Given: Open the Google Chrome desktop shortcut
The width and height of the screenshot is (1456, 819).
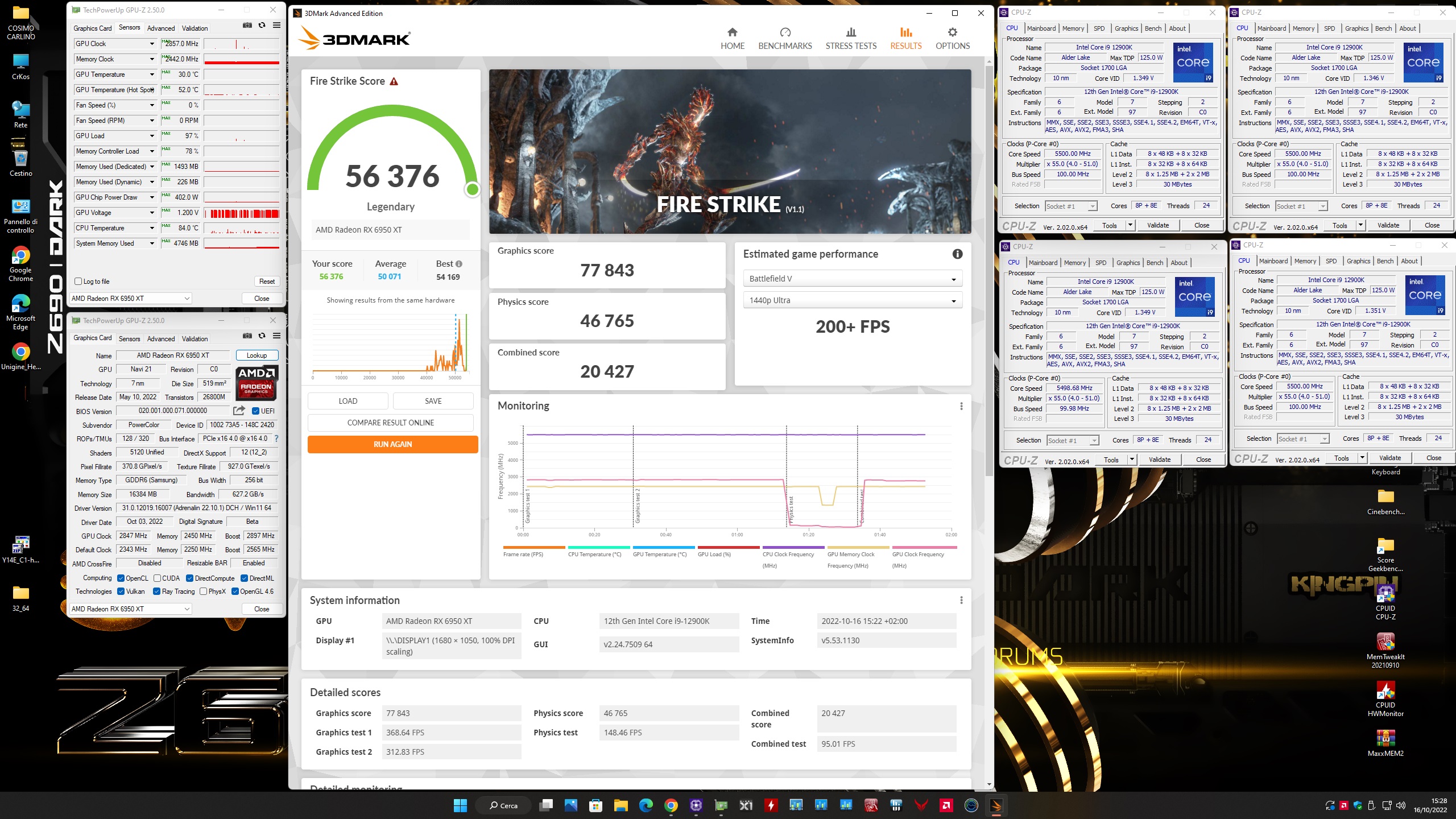Looking at the screenshot, I should (20, 263).
